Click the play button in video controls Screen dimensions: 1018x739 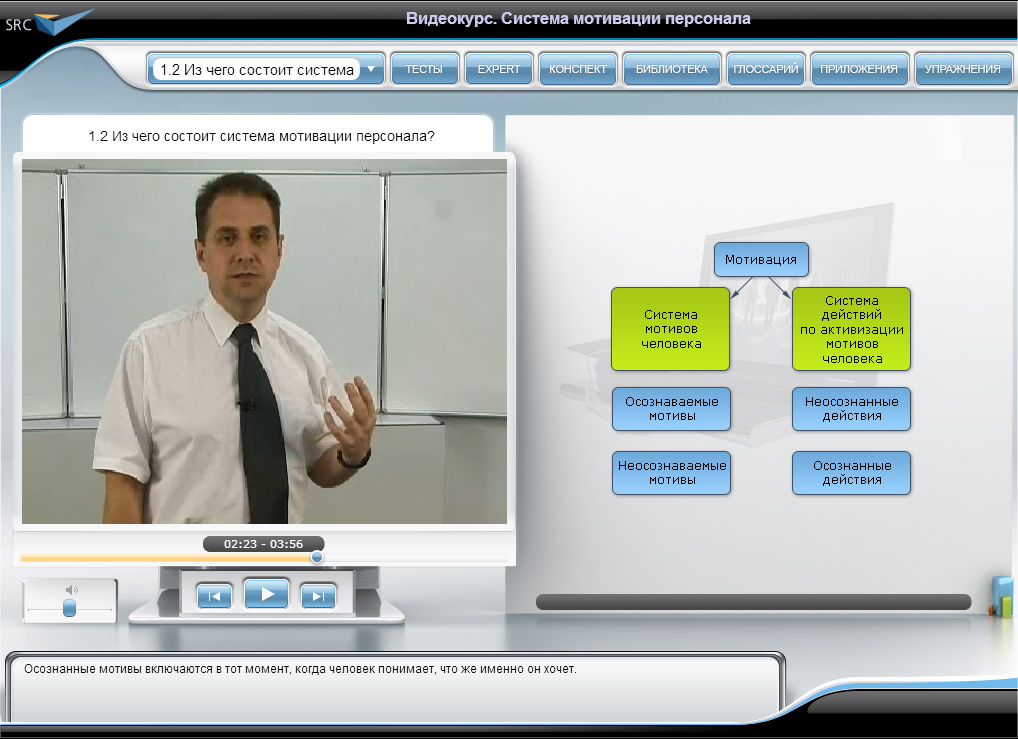[x=266, y=594]
